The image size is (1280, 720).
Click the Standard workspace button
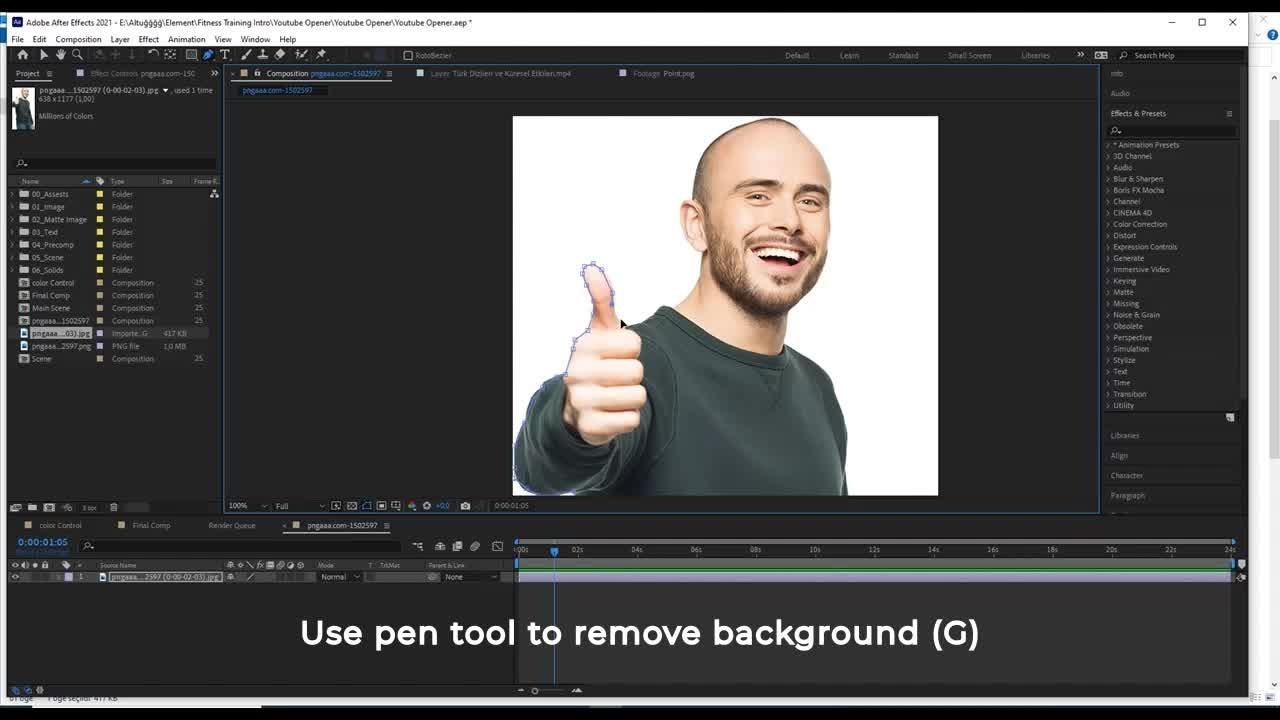[903, 56]
